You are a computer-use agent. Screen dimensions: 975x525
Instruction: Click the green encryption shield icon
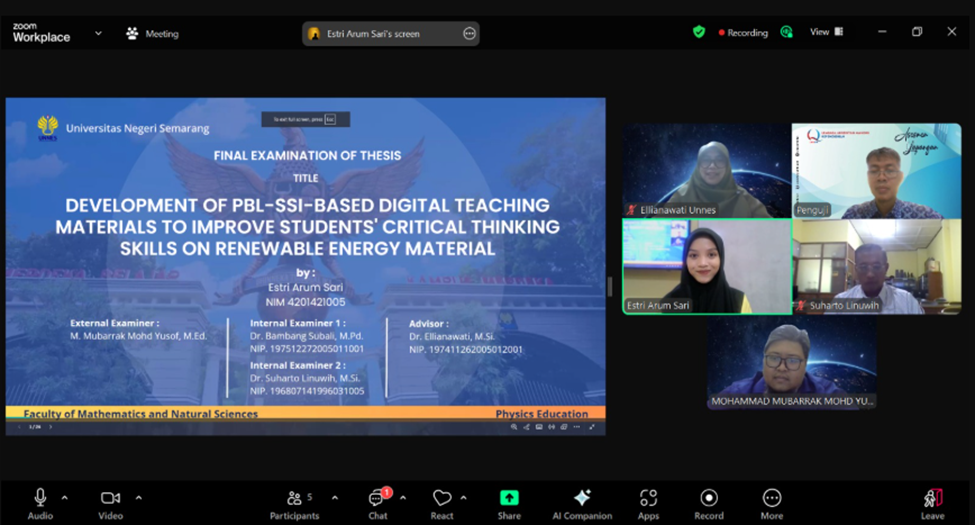699,32
